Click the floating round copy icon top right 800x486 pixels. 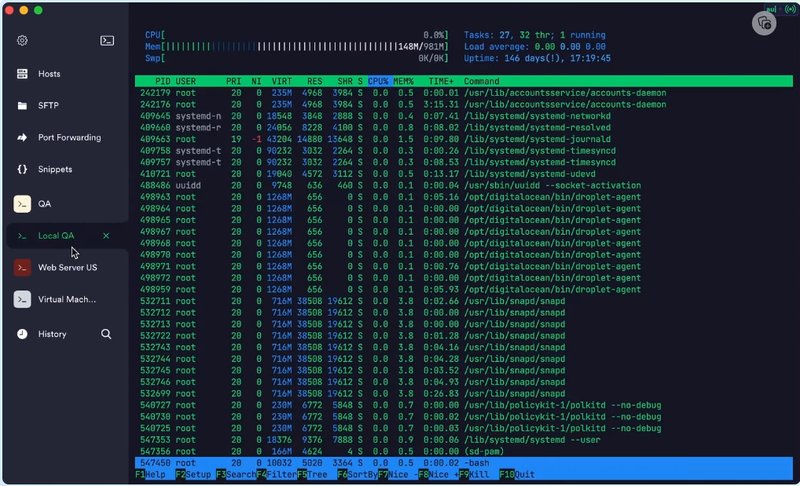[763, 24]
